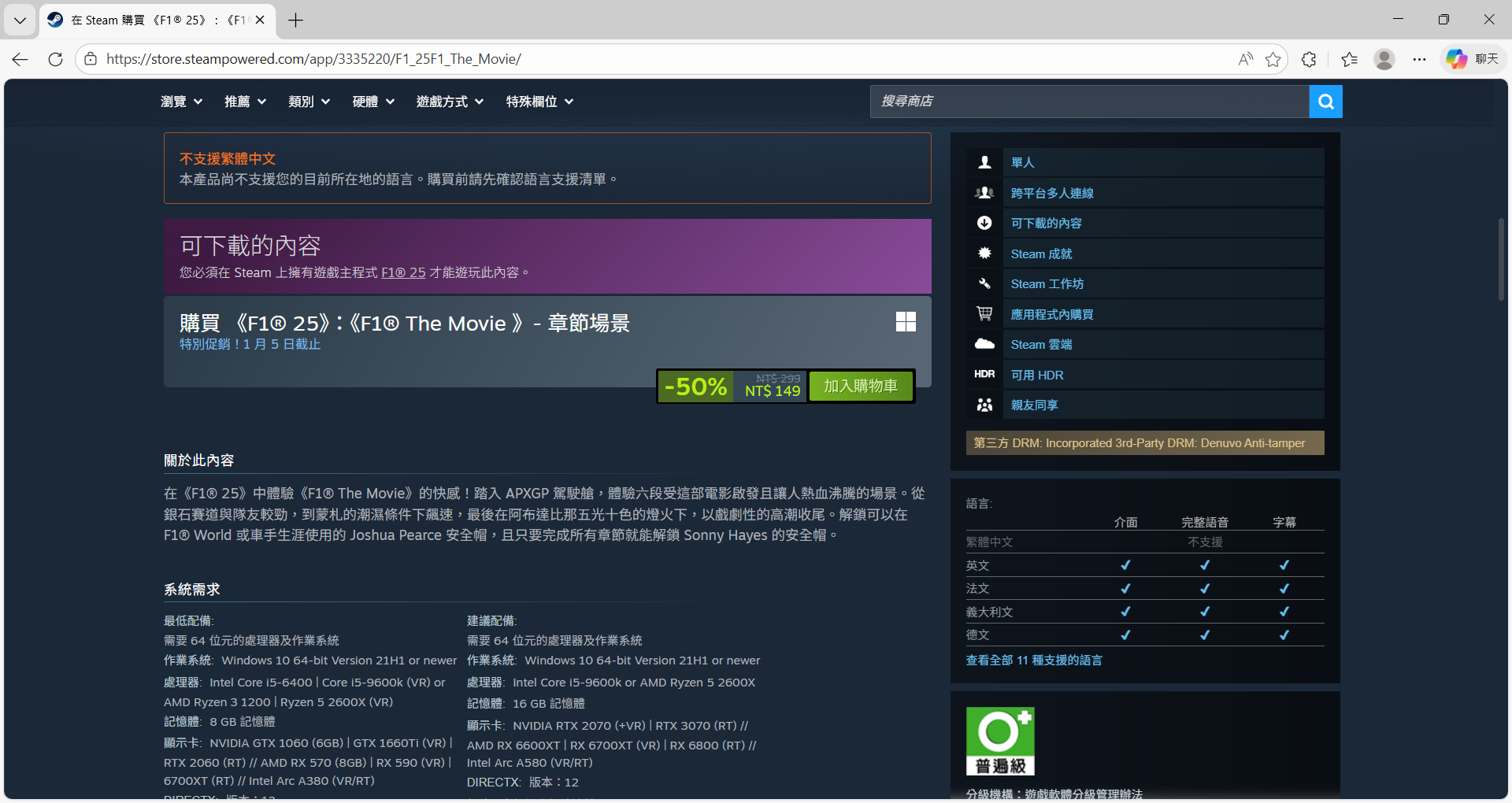This screenshot has width=1512, height=803.
Task: Open the F1® 25 base game link
Action: pos(403,272)
